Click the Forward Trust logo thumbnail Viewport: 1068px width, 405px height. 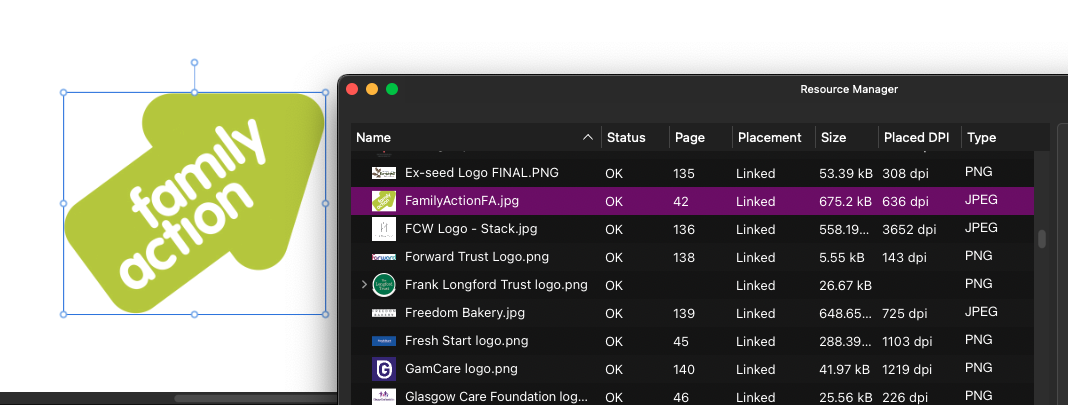tap(384, 257)
